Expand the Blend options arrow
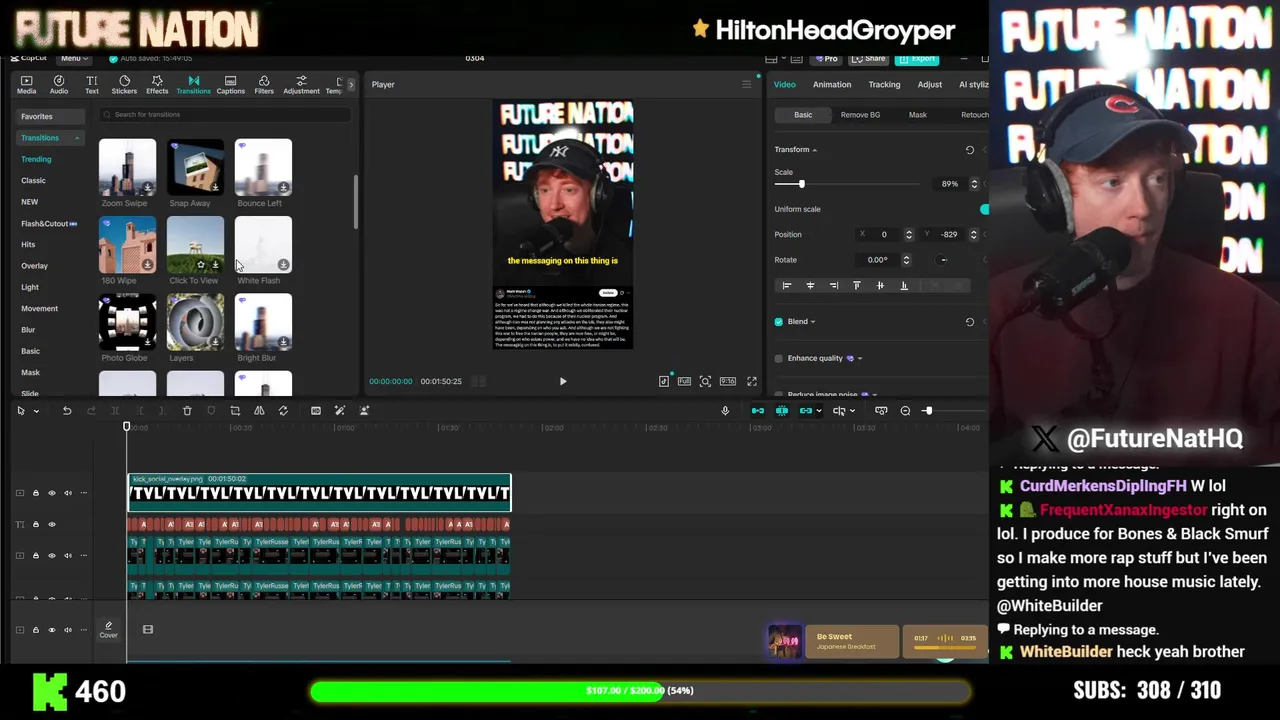Image resolution: width=1280 pixels, height=720 pixels. (812, 322)
